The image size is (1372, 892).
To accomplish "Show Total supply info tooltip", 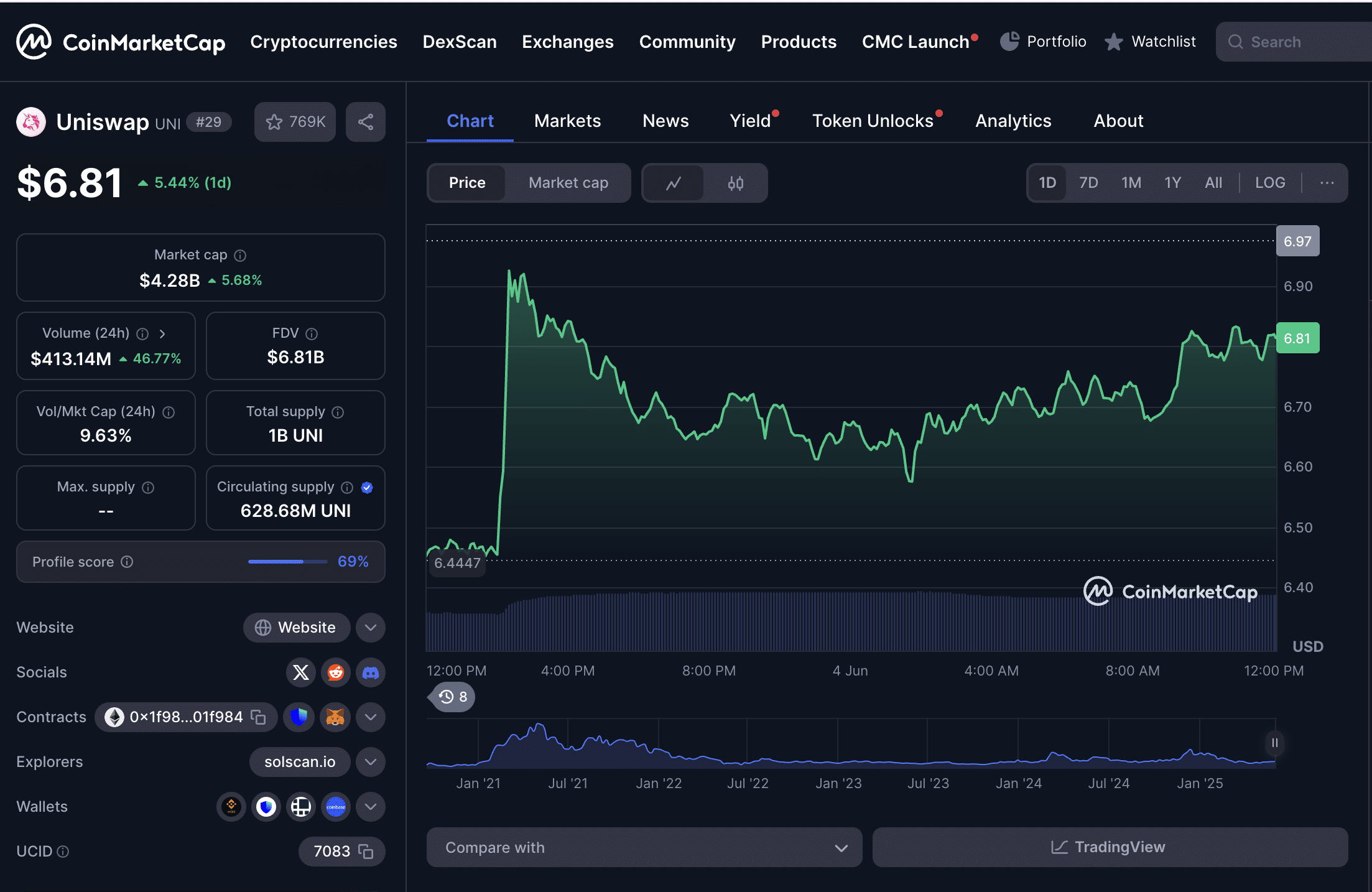I will 338,412.
